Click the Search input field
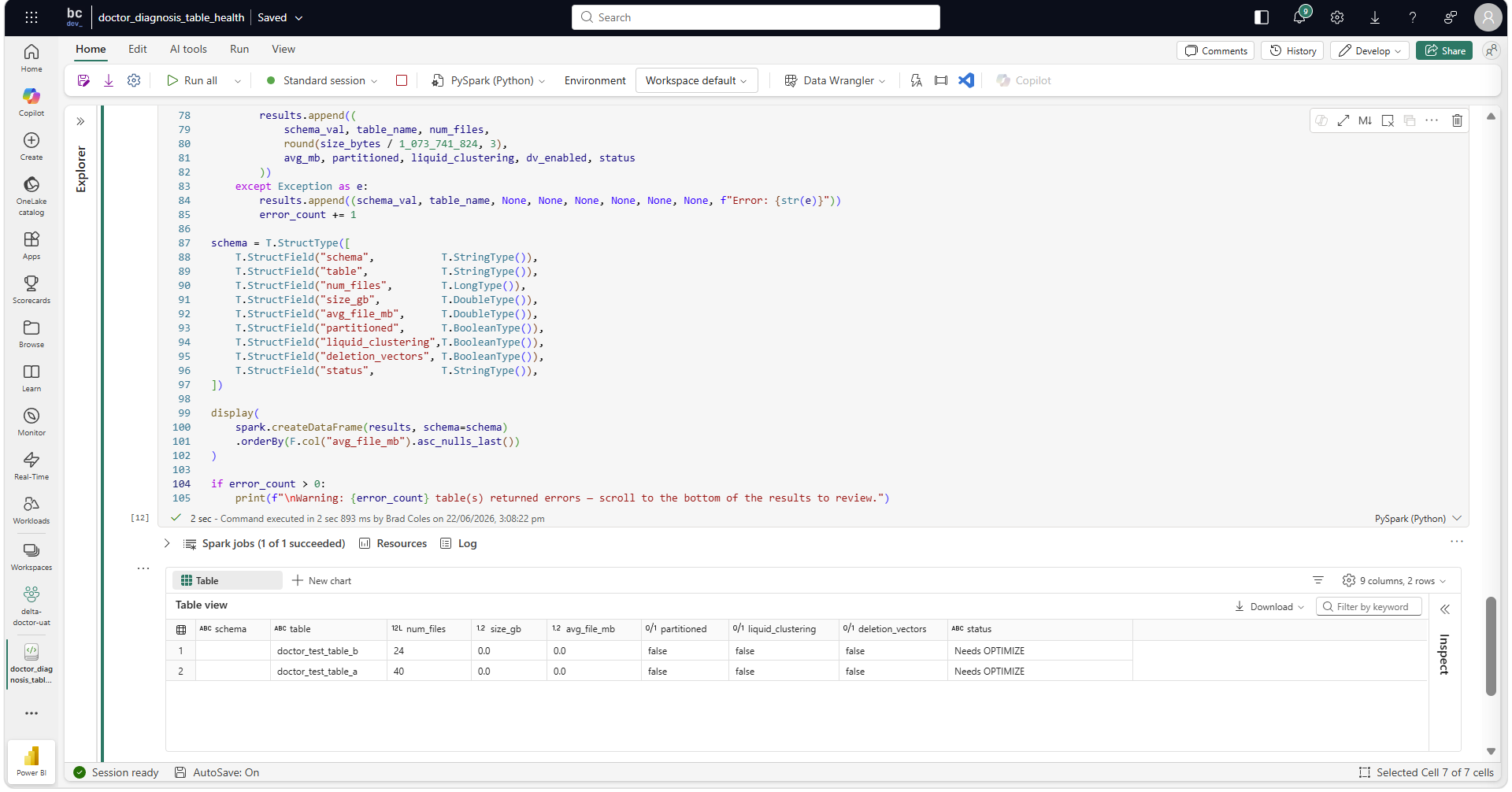1512x792 pixels. pos(756,17)
